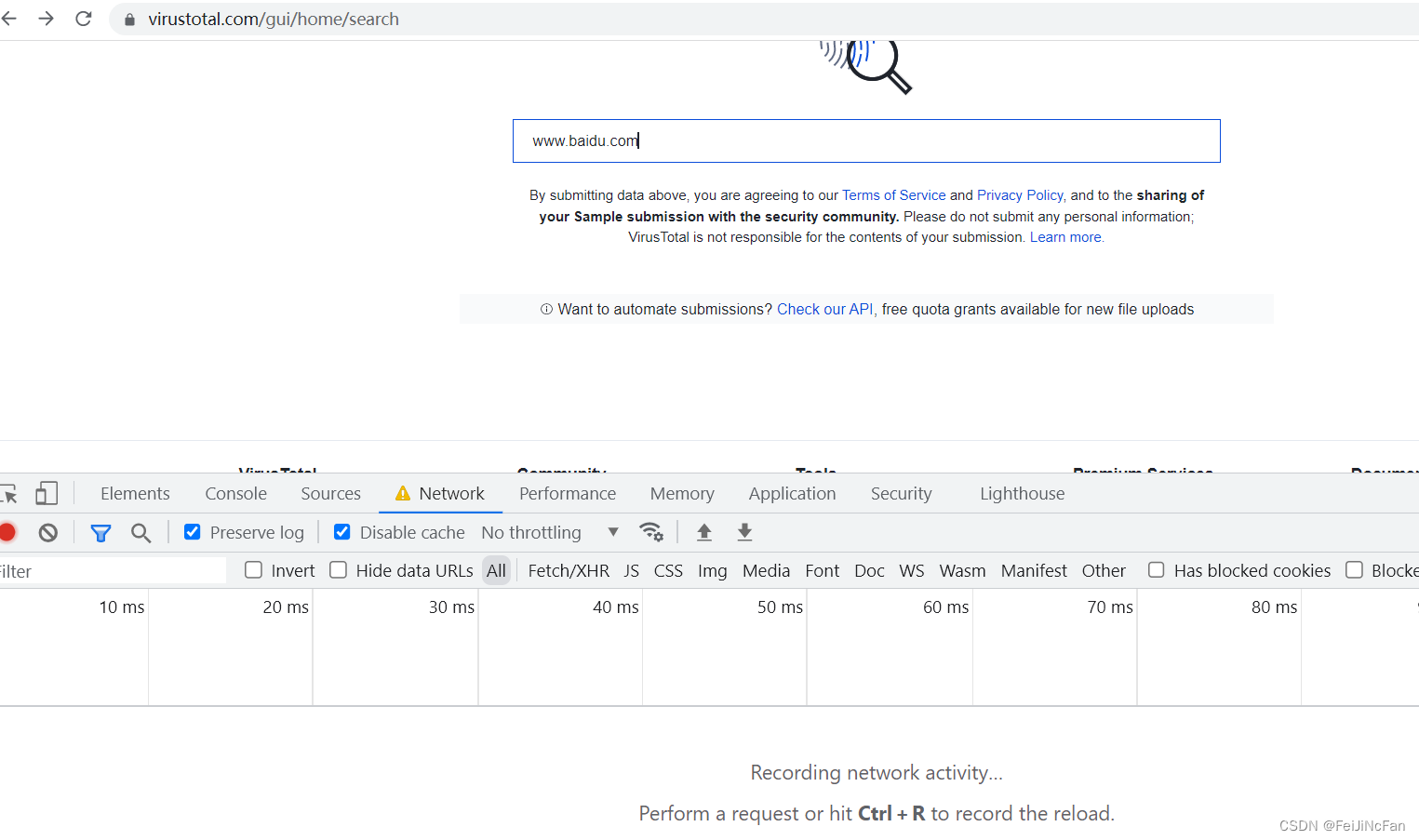Click the 80 ms timeline marker
This screenshot has height=840, width=1419.
[1274, 607]
